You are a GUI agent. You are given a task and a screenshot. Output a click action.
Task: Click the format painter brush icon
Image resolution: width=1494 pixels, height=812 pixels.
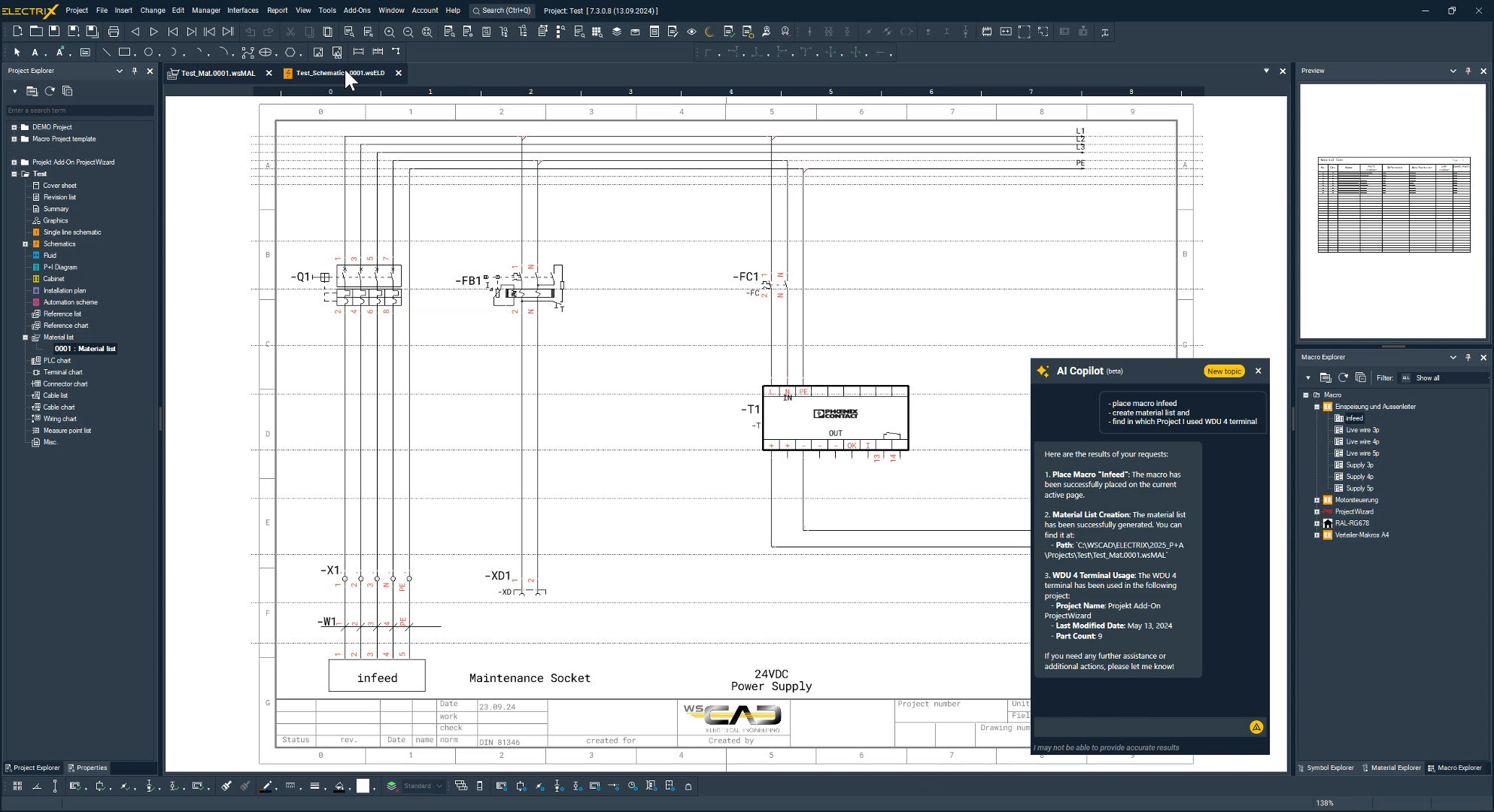[226, 786]
